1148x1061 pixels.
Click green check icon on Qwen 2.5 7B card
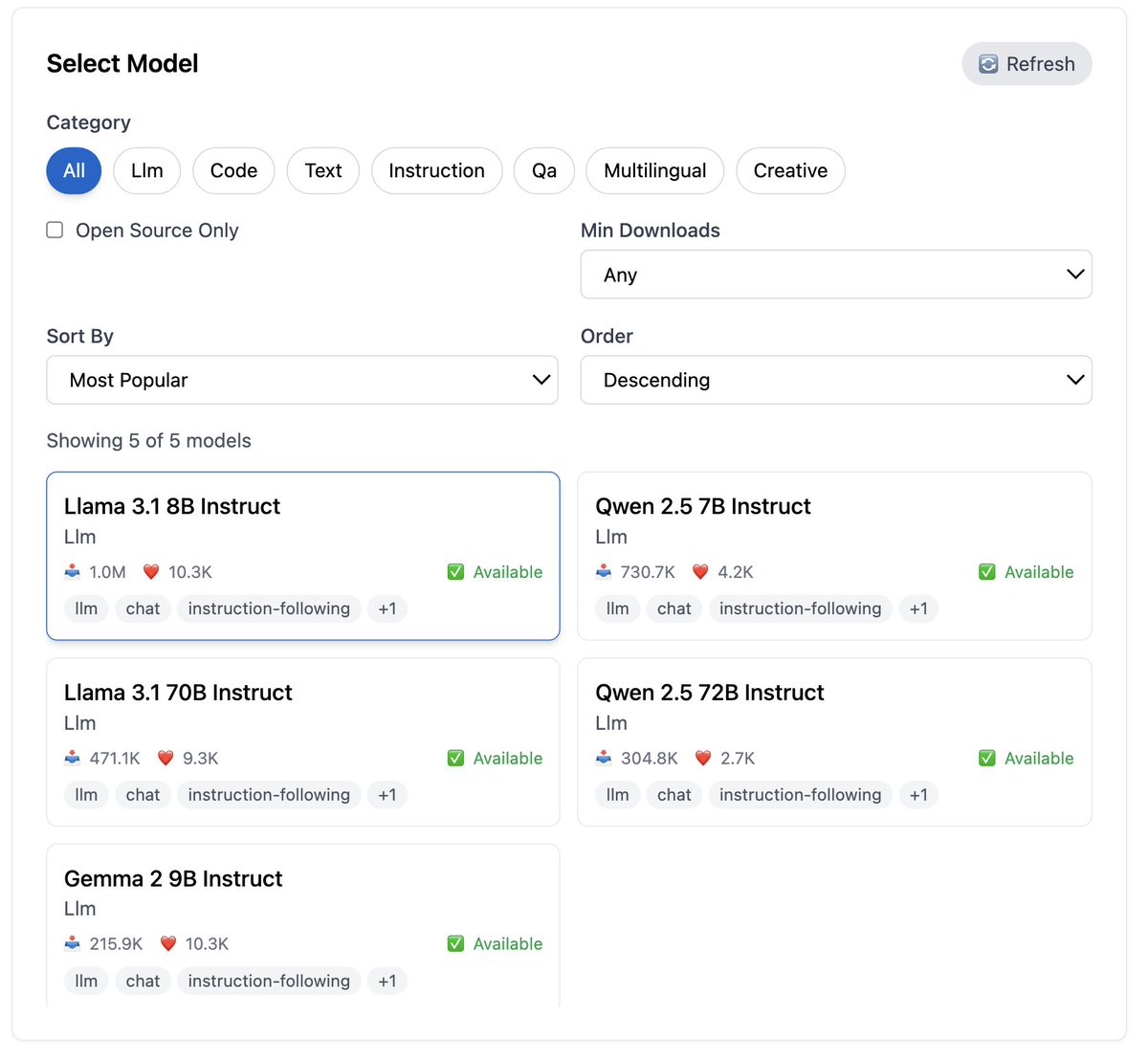(987, 572)
